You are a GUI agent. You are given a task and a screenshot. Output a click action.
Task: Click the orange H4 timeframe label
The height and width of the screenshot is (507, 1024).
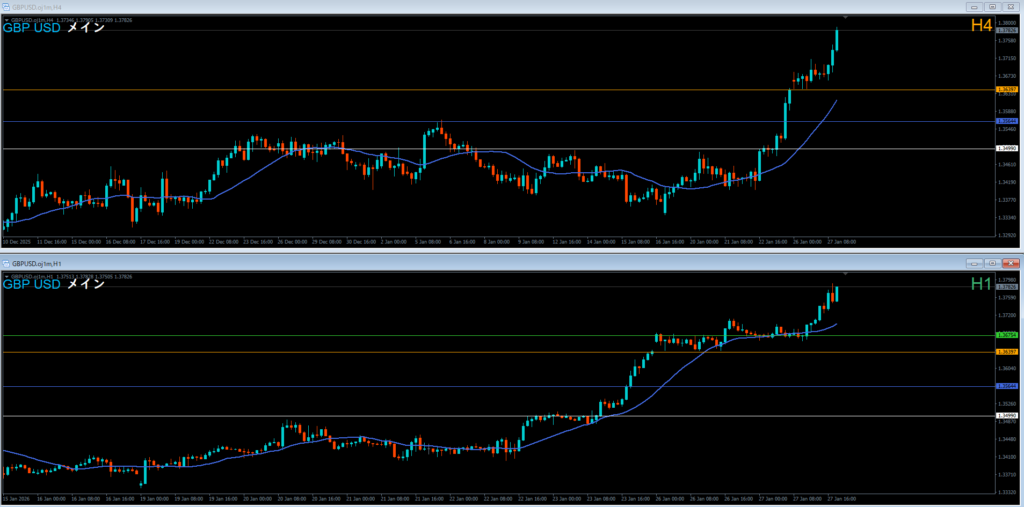(980, 26)
